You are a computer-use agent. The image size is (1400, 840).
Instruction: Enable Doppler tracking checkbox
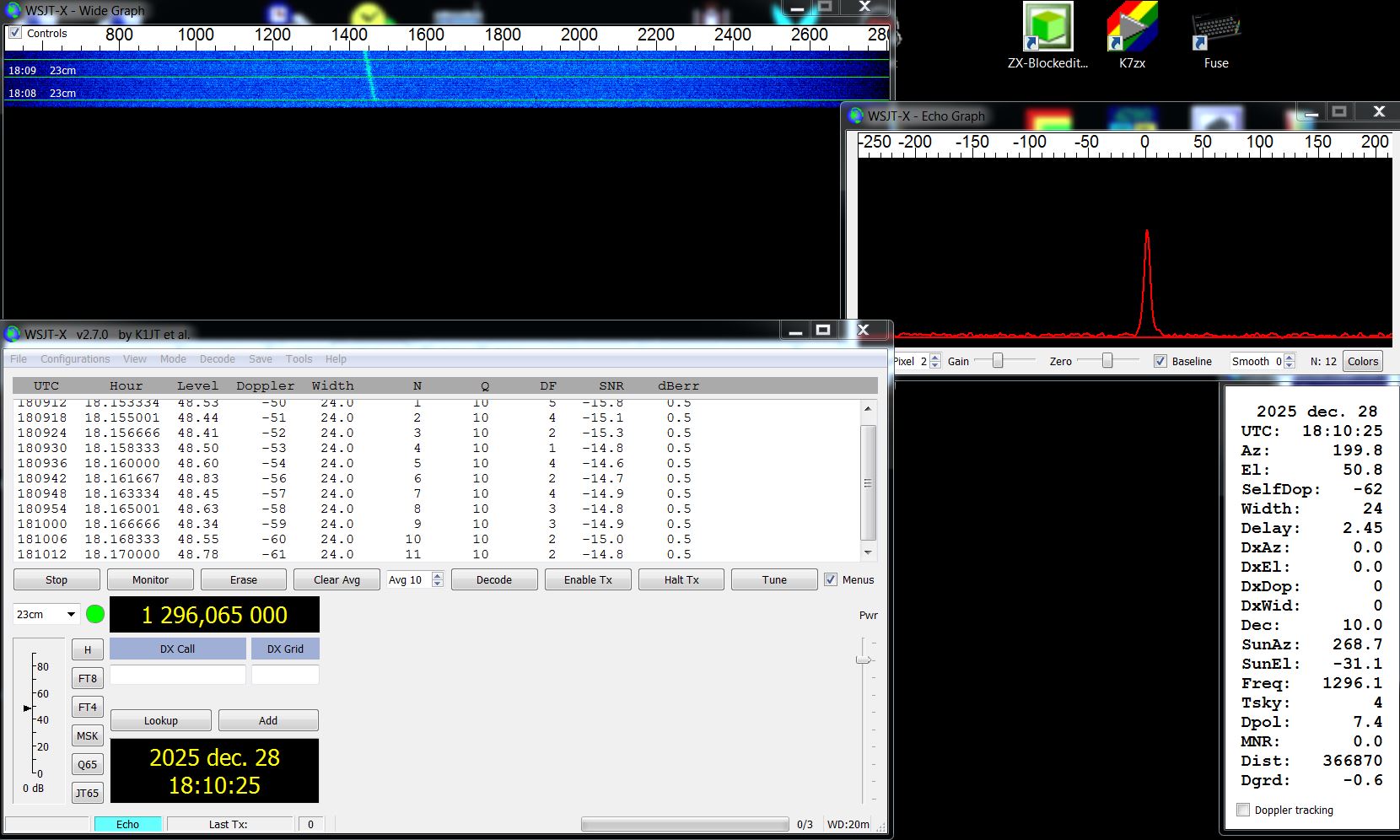1243,810
